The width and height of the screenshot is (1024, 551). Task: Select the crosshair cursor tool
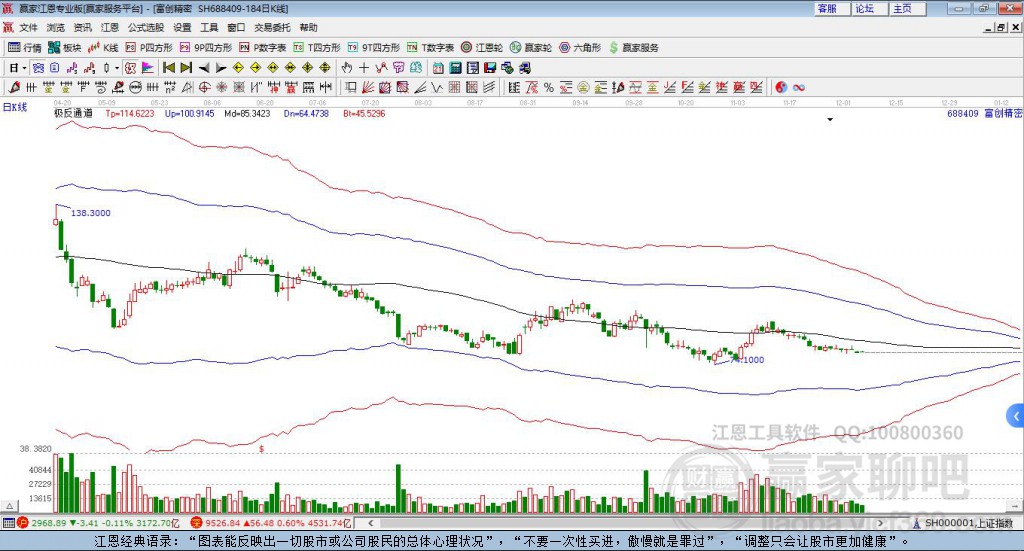tap(364, 67)
